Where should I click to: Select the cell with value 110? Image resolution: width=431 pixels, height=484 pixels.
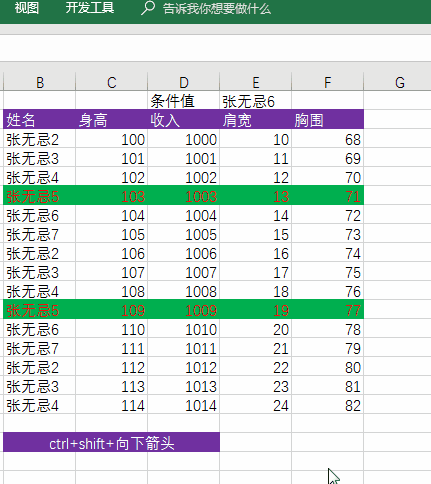(x=112, y=329)
